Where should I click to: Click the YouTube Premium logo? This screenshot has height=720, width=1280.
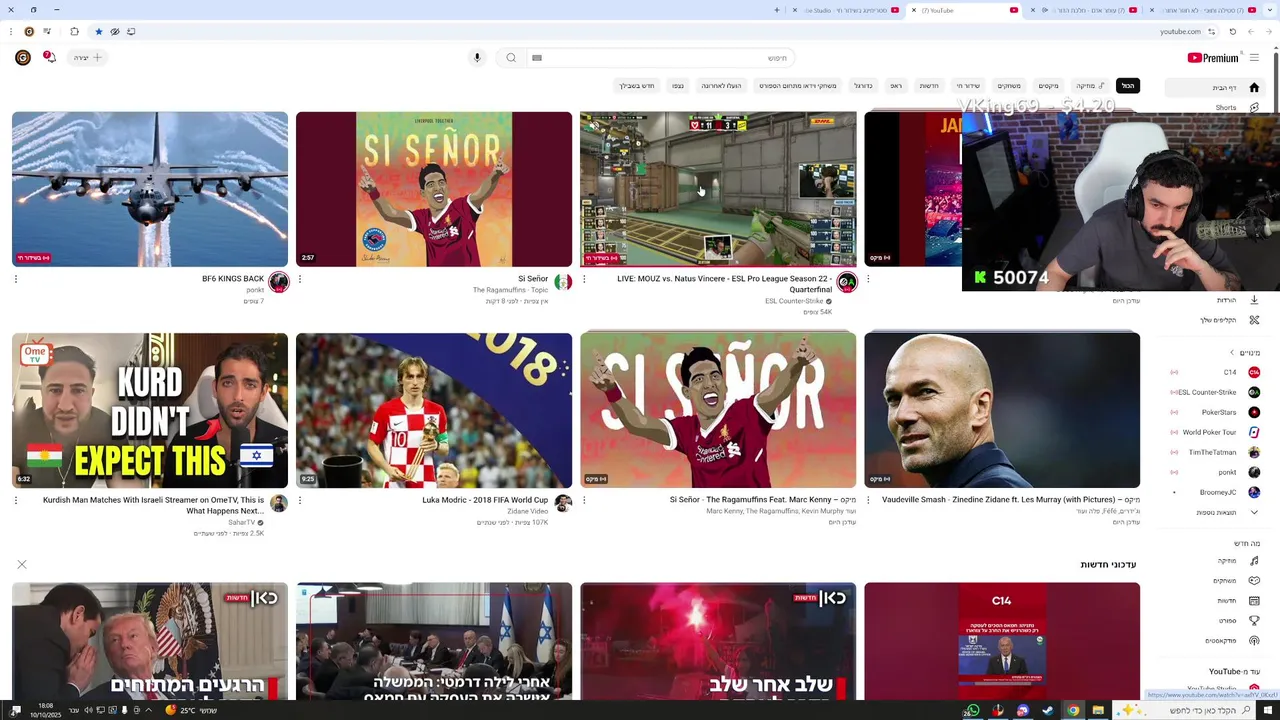pos(1213,58)
